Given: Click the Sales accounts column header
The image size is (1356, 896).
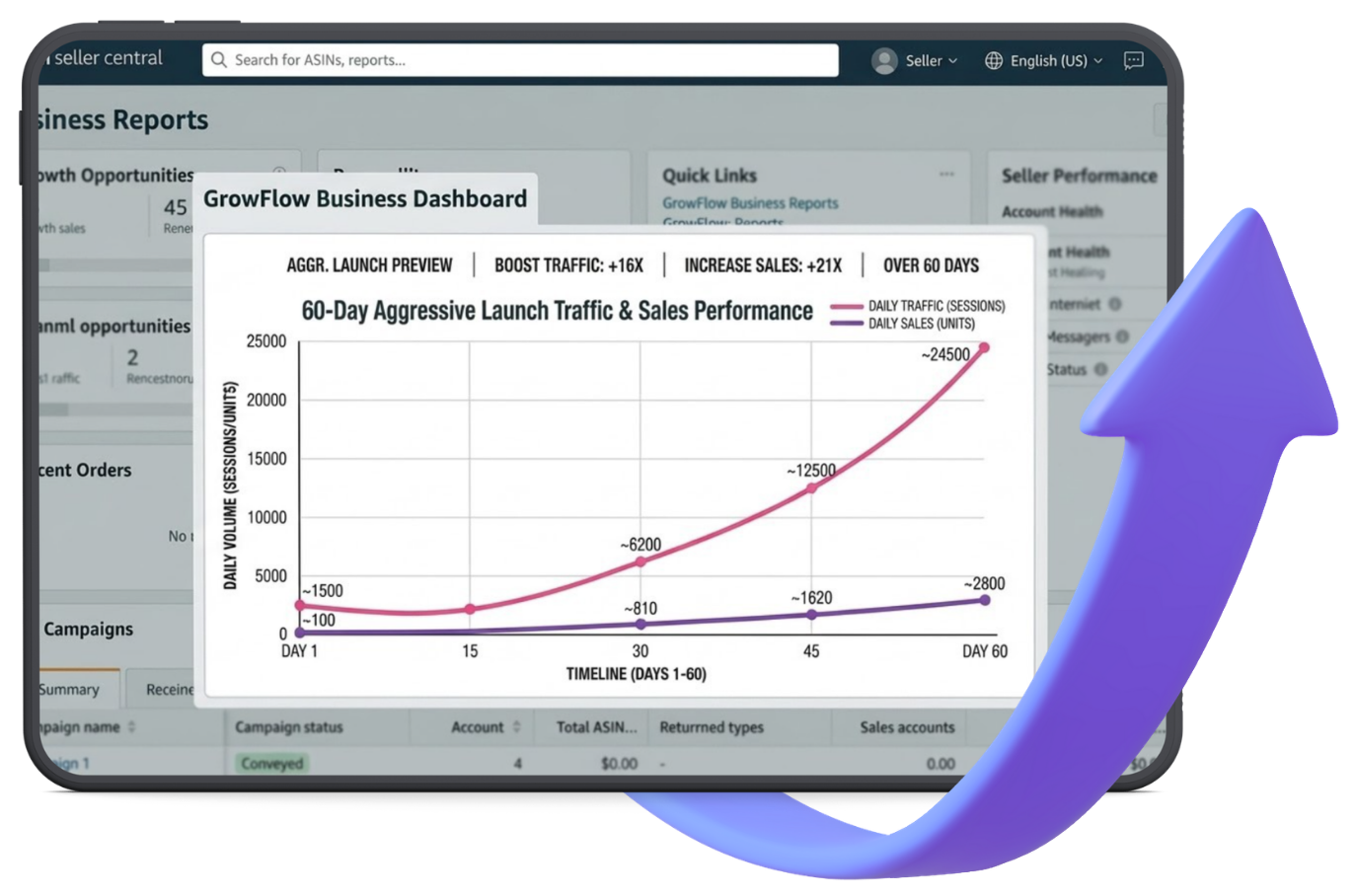Looking at the screenshot, I should coord(907,727).
